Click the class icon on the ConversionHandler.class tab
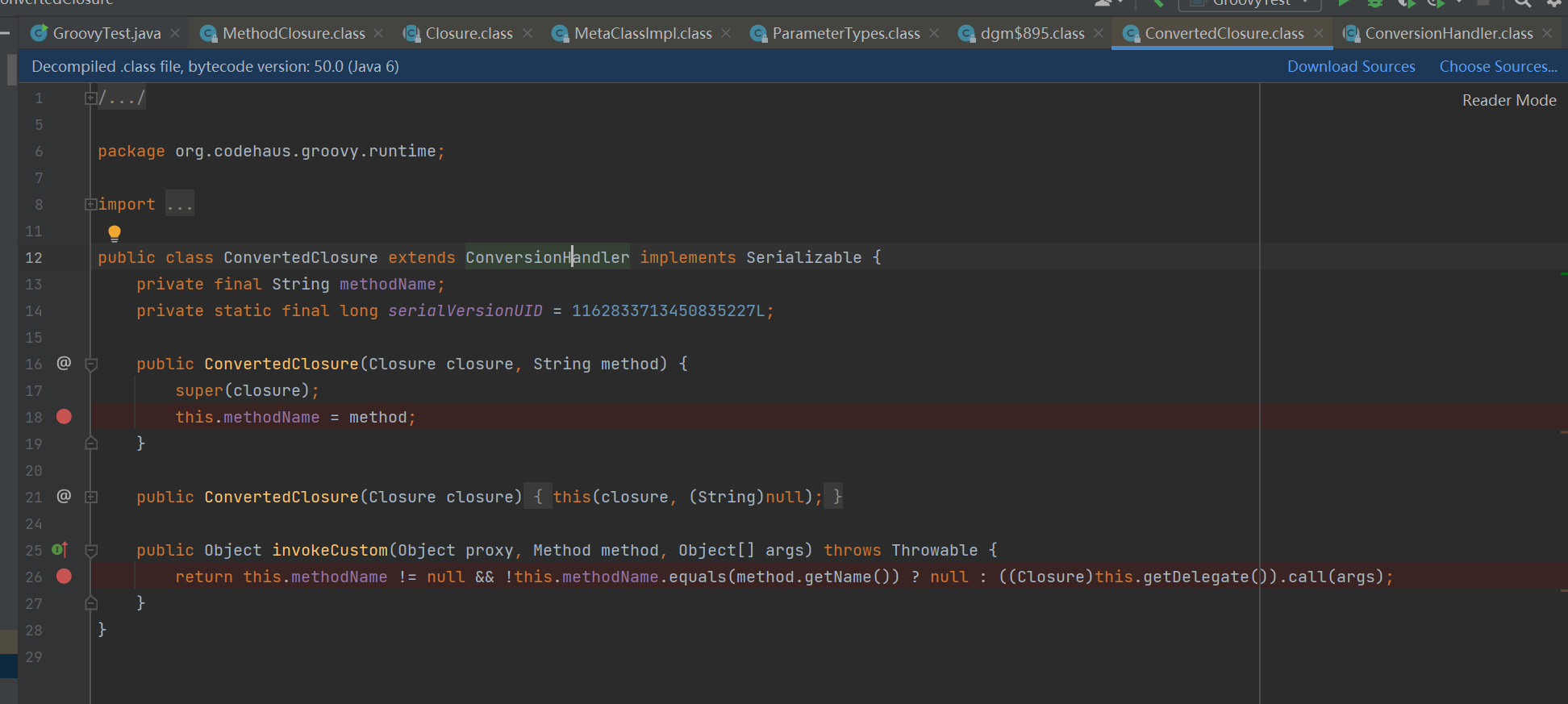1568x704 pixels. 1351,33
